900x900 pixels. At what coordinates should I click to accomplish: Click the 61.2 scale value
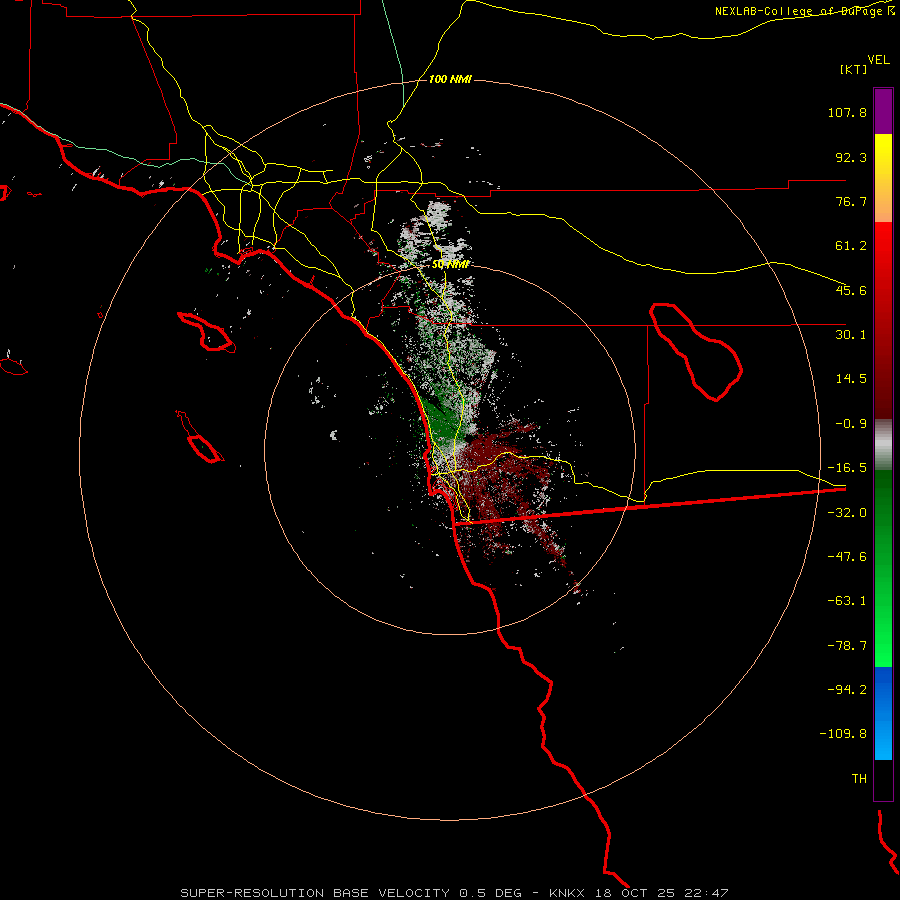point(851,246)
